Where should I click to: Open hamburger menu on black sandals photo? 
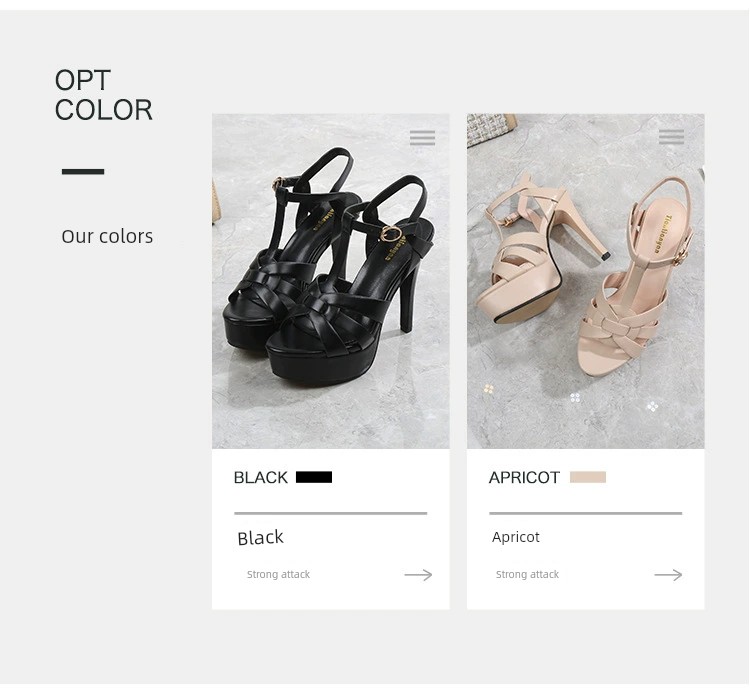point(422,138)
